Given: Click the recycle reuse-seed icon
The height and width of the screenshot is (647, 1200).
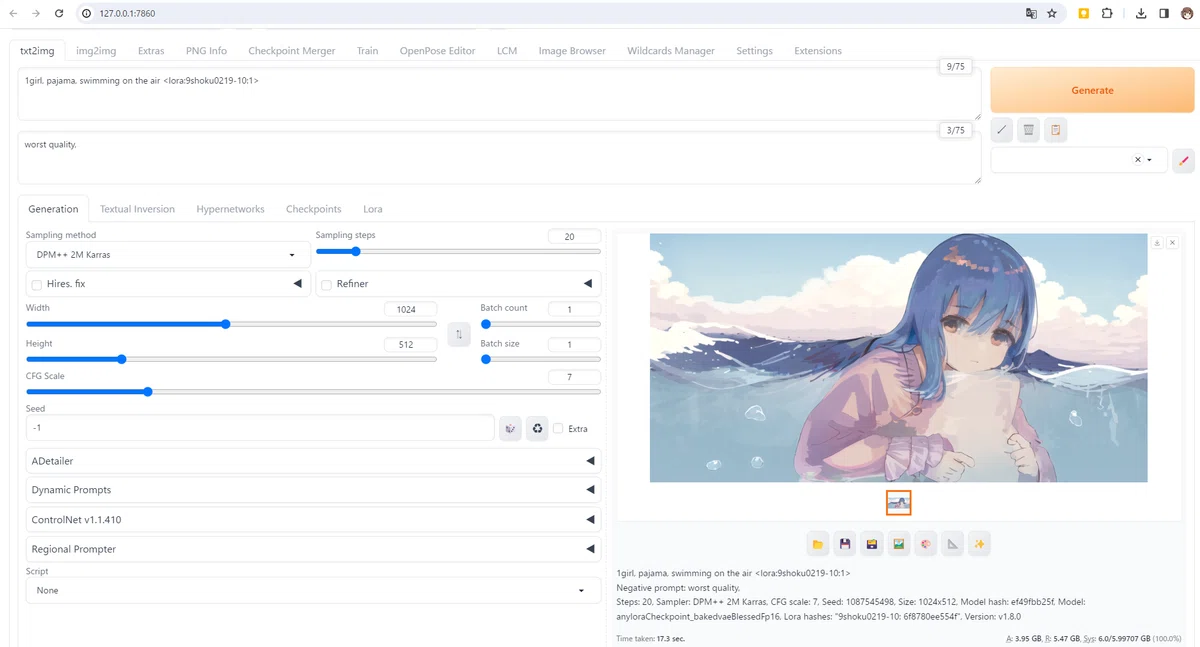Looking at the screenshot, I should point(537,428).
